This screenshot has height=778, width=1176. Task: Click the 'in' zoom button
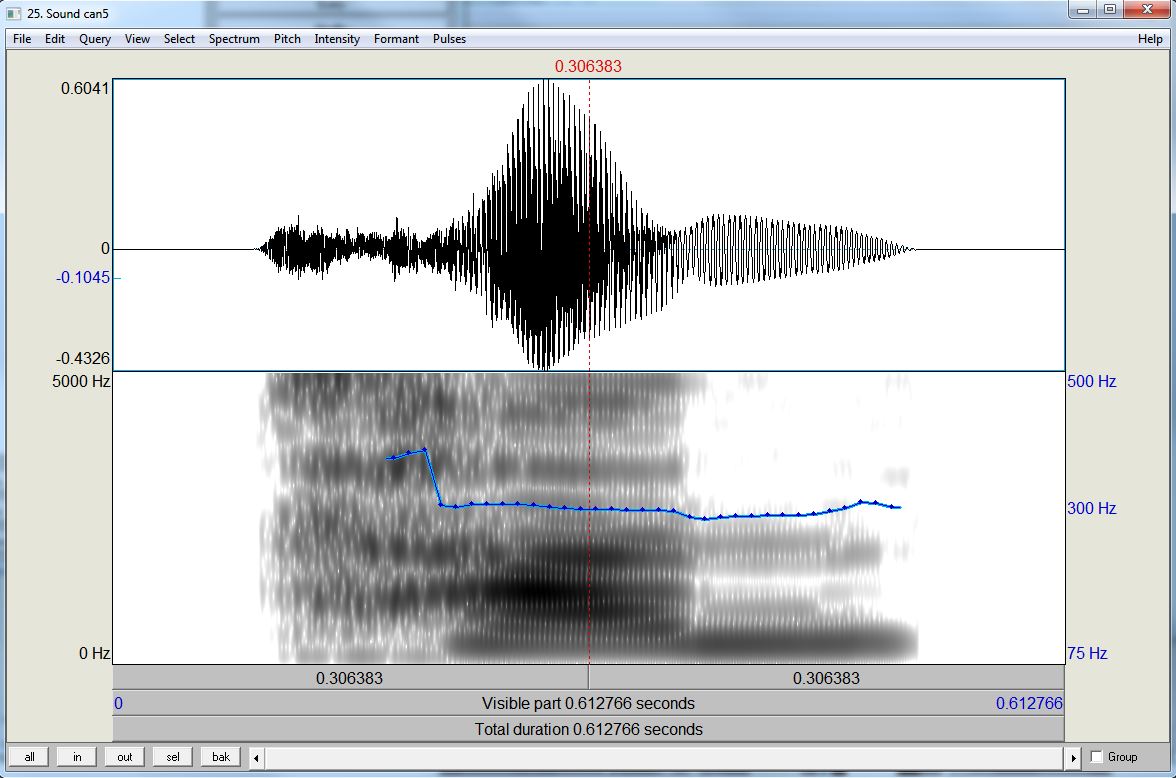tap(76, 757)
